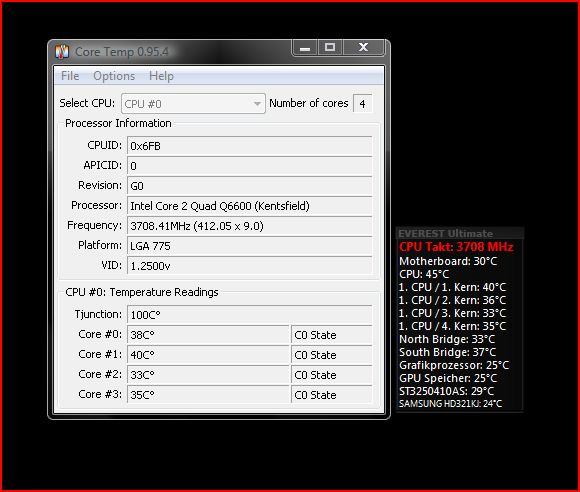Click the Frequency value 3708.41MHz
This screenshot has width=580, height=492.
coord(250,226)
